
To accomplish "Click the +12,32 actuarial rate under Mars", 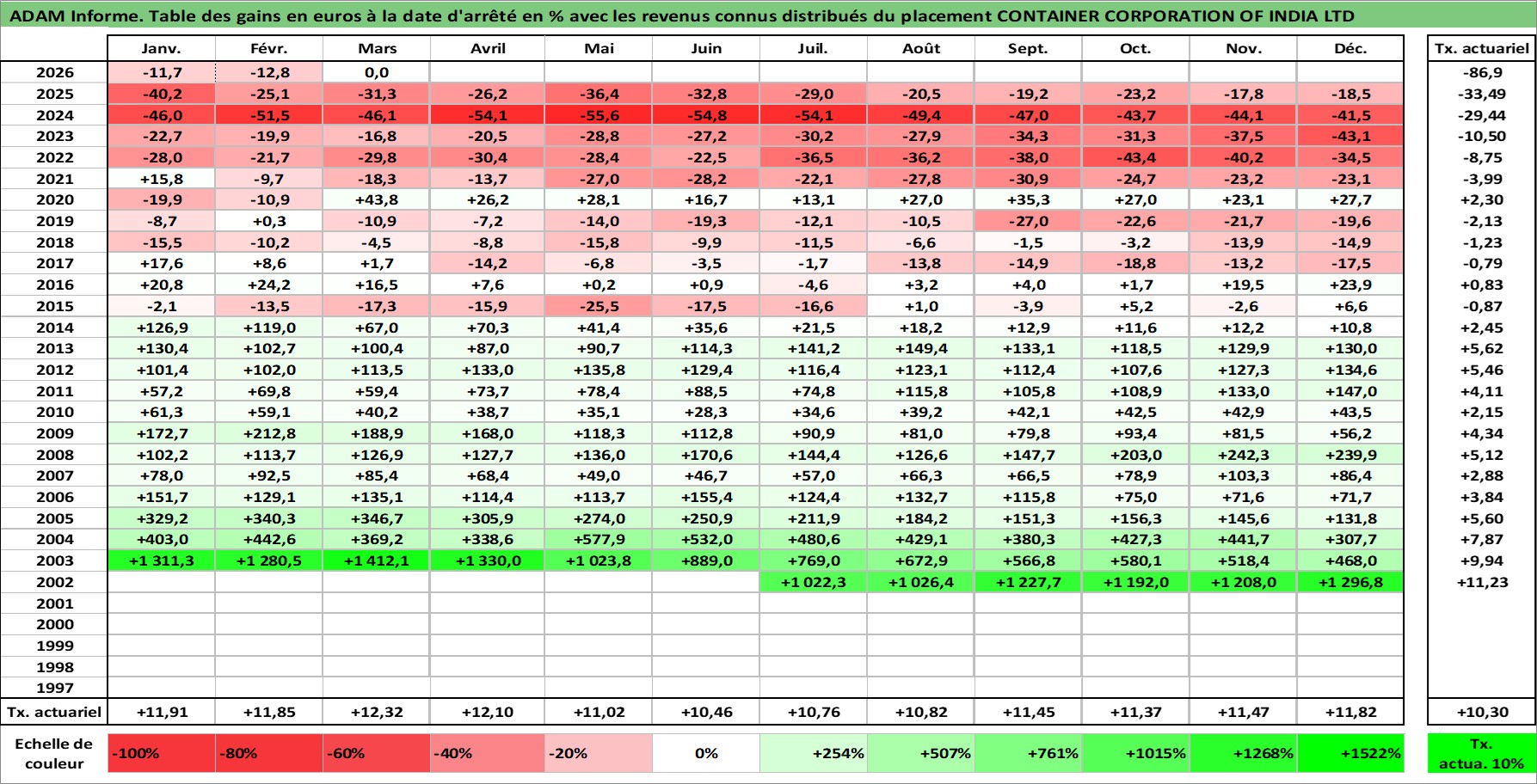I will [376, 712].
